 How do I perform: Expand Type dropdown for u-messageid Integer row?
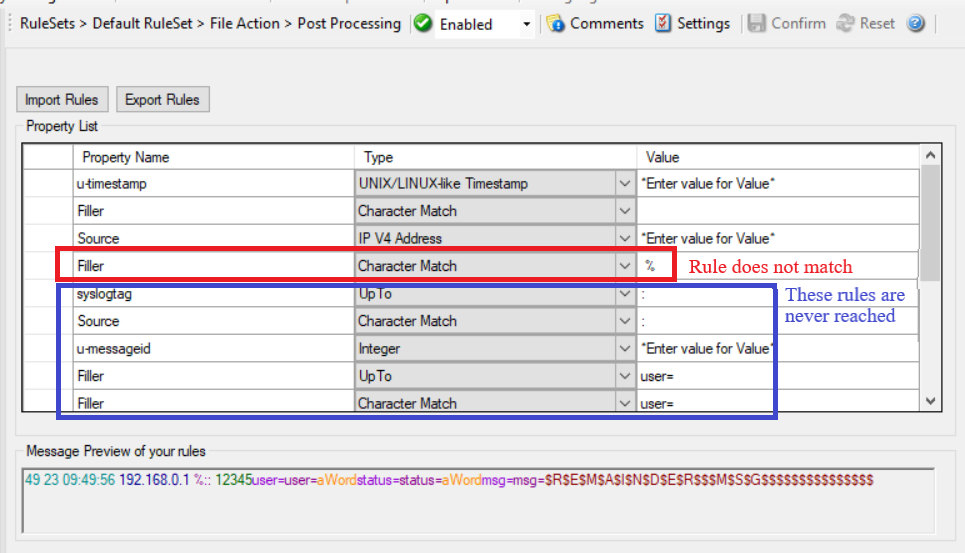pyautogui.click(x=625, y=349)
